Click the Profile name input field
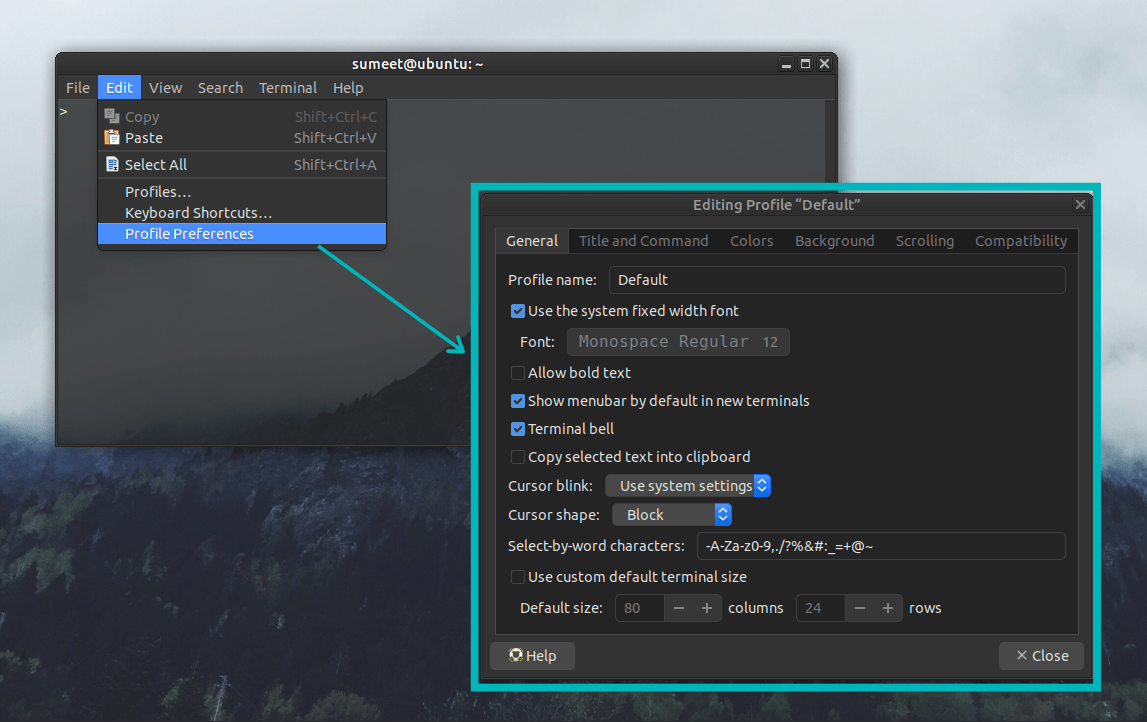The image size is (1147, 722). (836, 279)
